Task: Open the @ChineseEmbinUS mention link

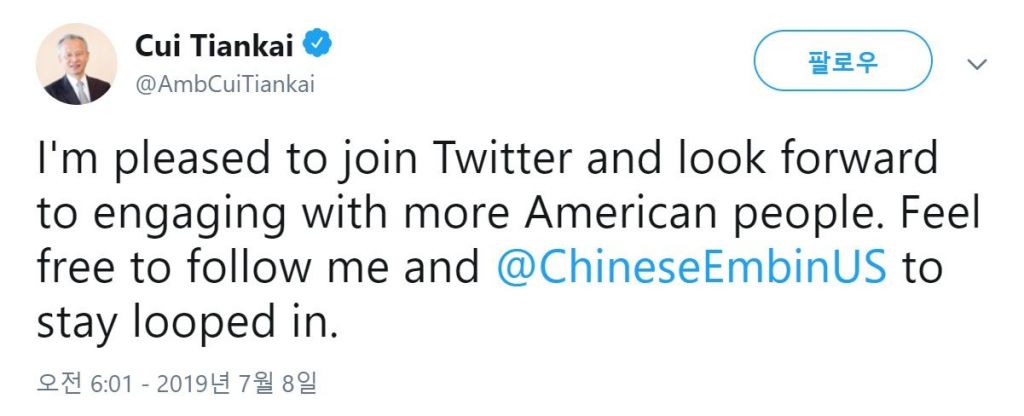Action: (x=693, y=268)
